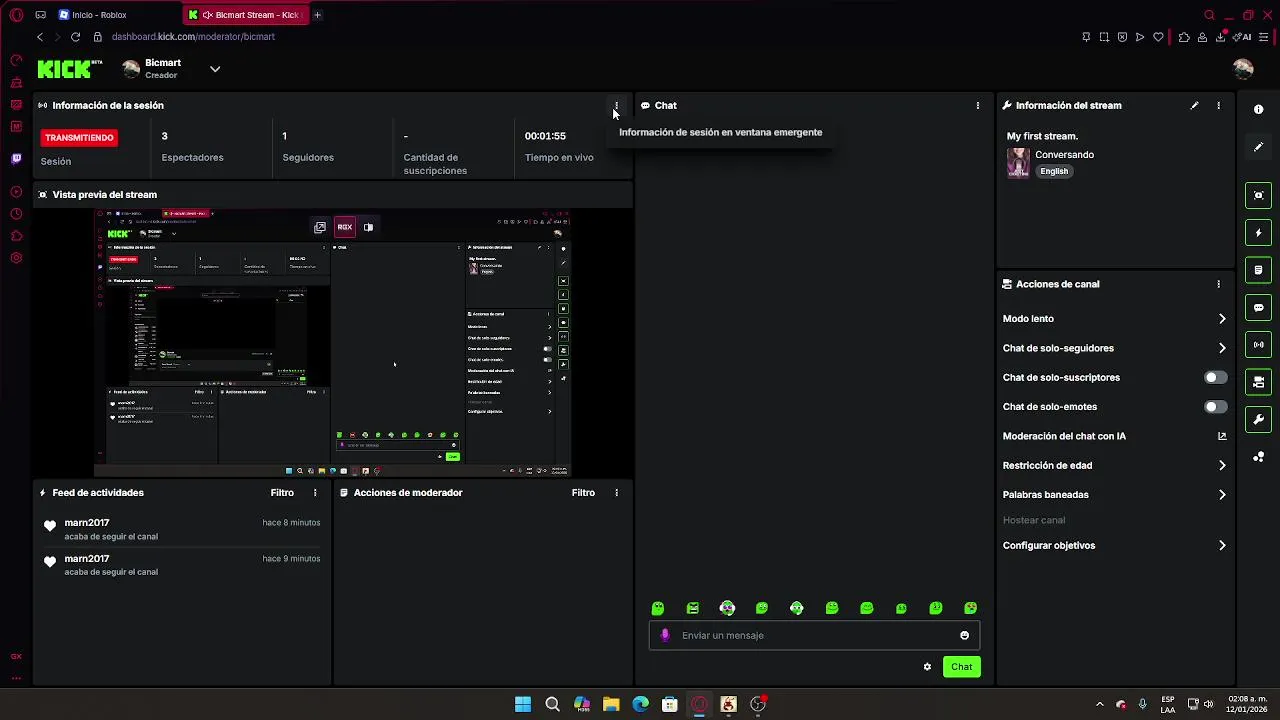The height and width of the screenshot is (720, 1280).
Task: Click the TRANSMITIENDO status badge
Action: click(79, 137)
